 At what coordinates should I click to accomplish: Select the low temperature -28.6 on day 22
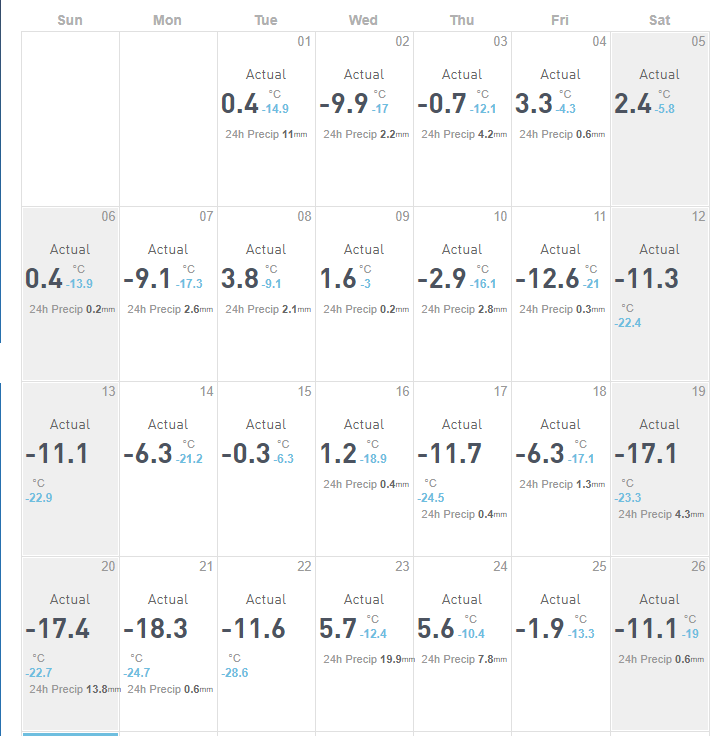click(234, 673)
